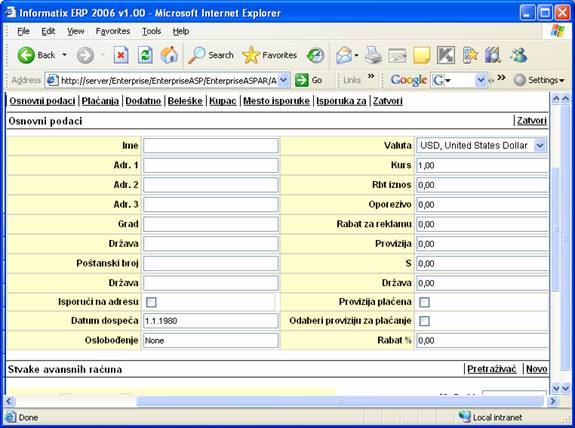This screenshot has width=575, height=428.
Task: Open Mesto isporuke link
Action: [276, 101]
